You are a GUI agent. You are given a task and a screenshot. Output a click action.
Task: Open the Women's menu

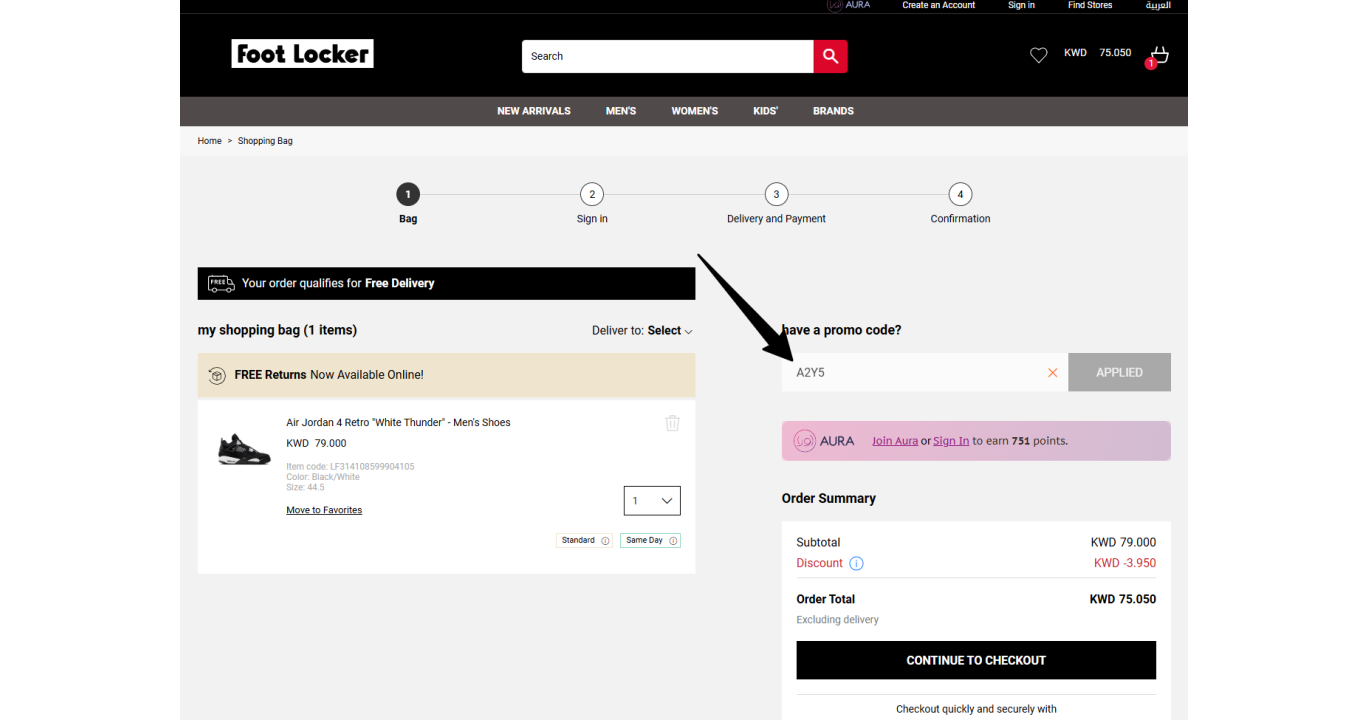(695, 111)
